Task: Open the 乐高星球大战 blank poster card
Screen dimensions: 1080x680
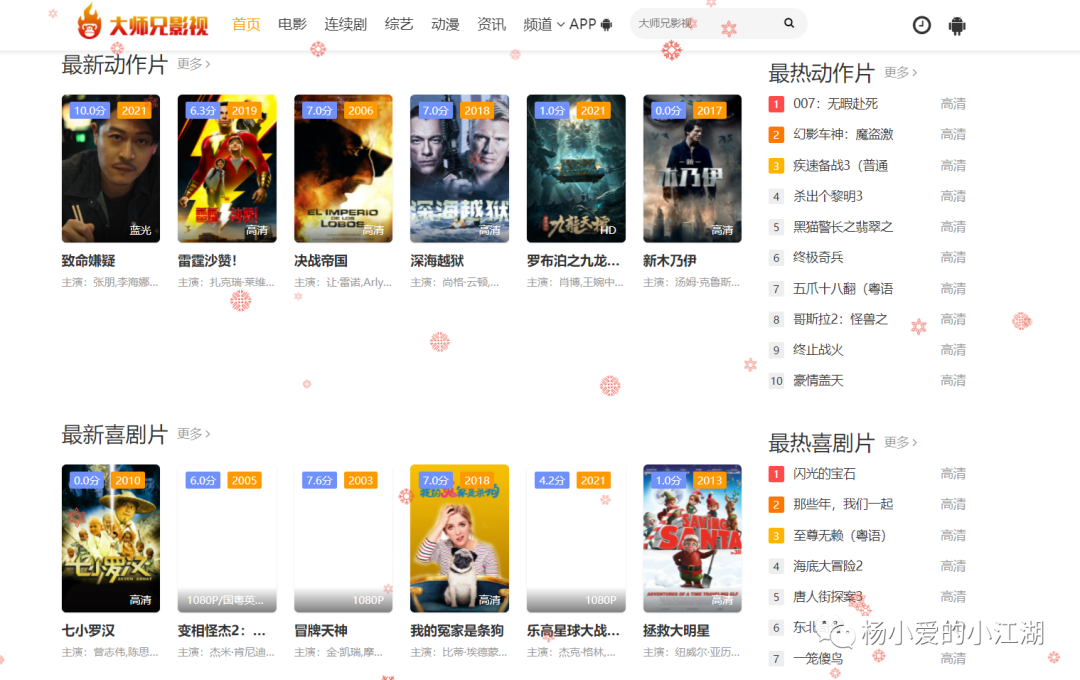Action: [x=576, y=538]
